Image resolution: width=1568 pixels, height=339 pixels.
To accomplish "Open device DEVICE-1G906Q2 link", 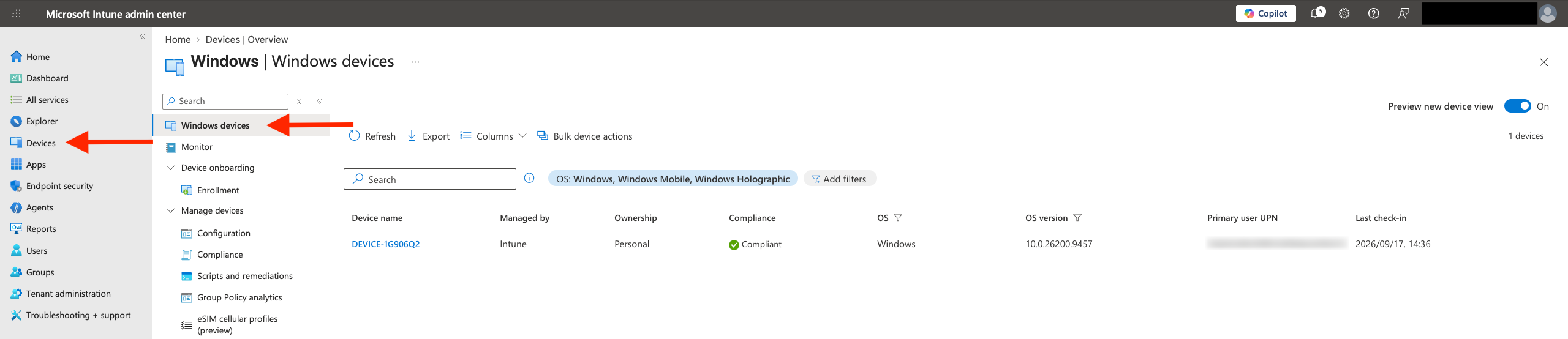I will pyautogui.click(x=386, y=244).
